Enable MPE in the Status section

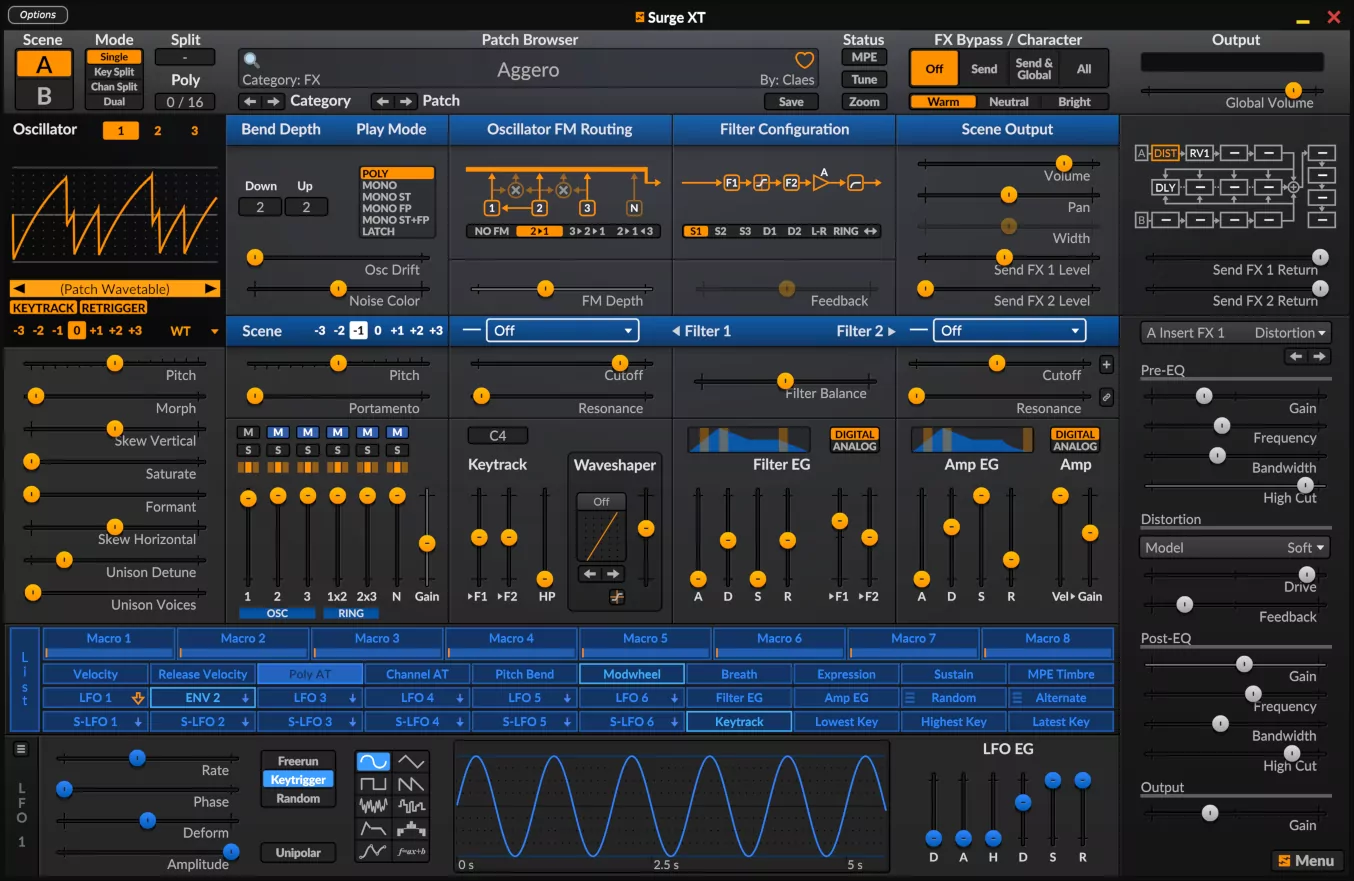click(864, 58)
